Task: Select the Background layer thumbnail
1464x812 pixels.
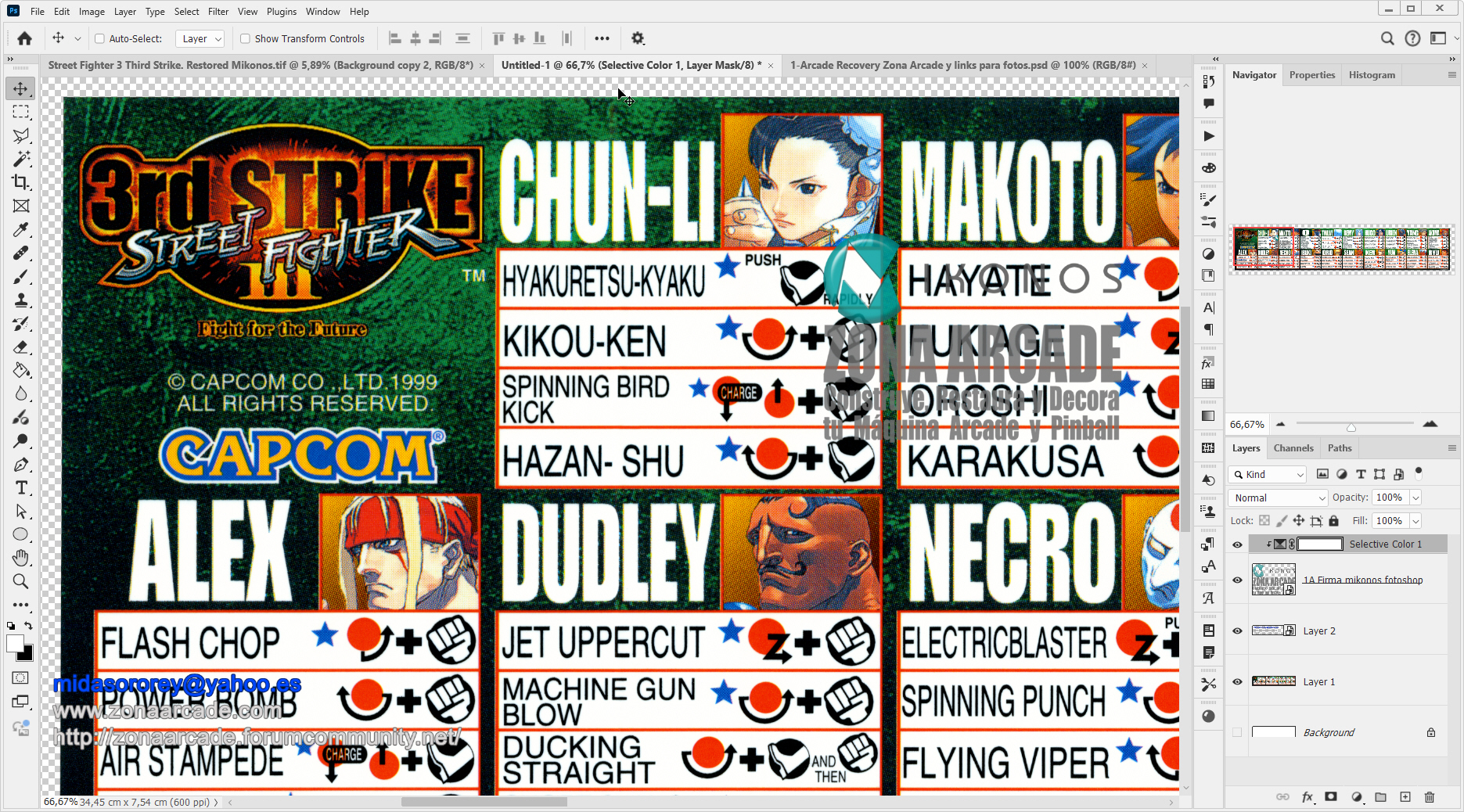Action: (x=1273, y=732)
